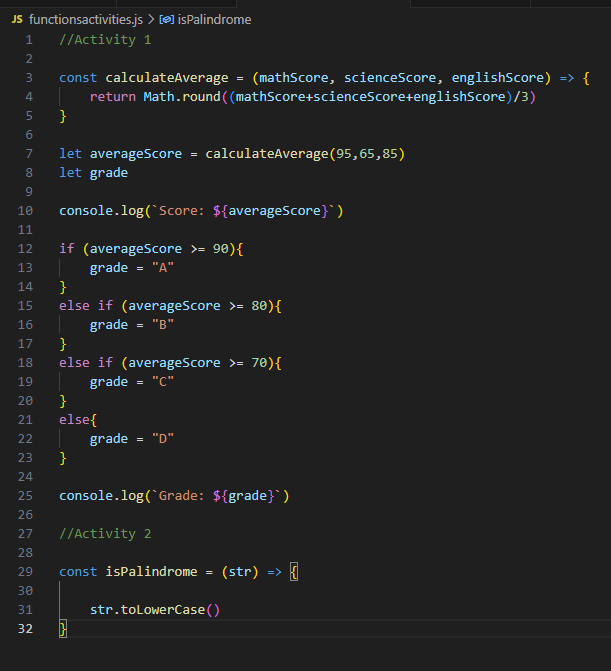The image size is (611, 671).
Task: Click line number 32 in the gutter
Action: click(25, 628)
